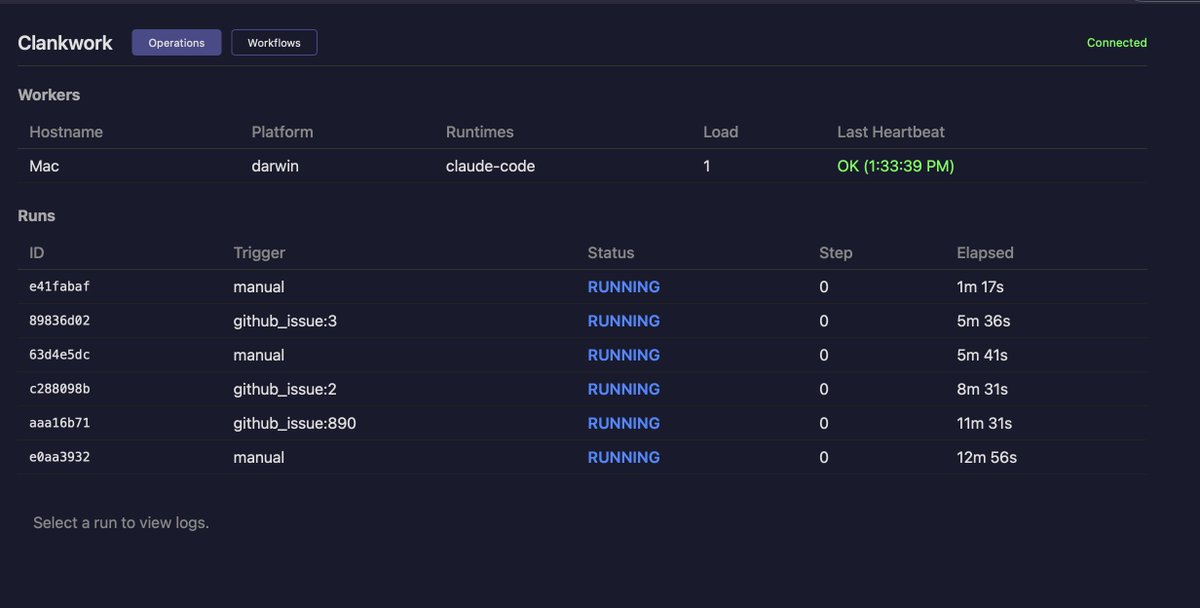Click step value 0 of run e0aa3932
1200x608 pixels.
point(824,457)
